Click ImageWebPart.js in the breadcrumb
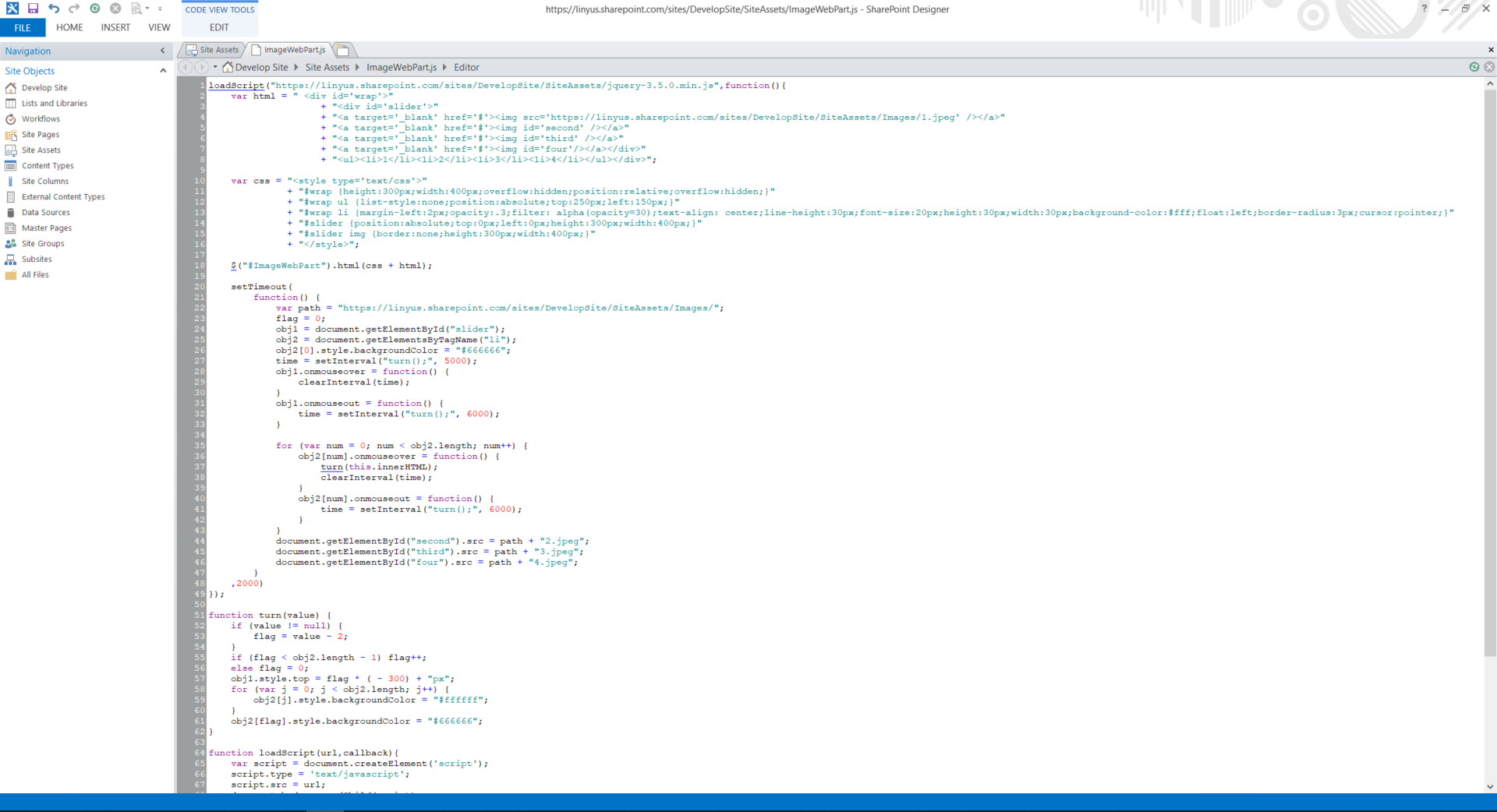This screenshot has height=812, width=1497. pyautogui.click(x=402, y=68)
